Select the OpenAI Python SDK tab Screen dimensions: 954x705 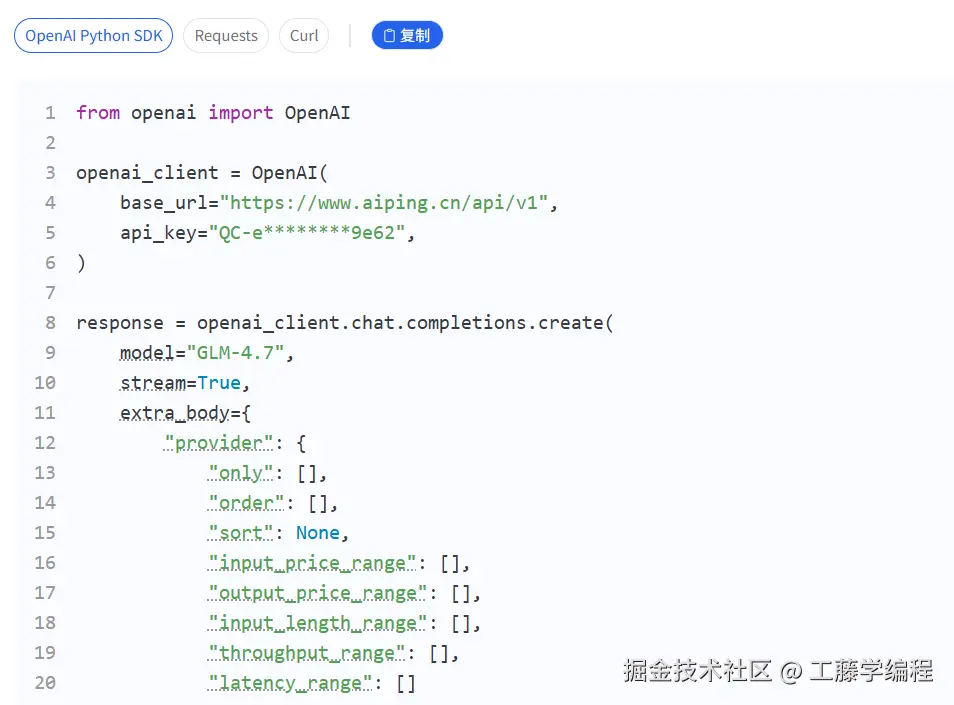[x=94, y=36]
